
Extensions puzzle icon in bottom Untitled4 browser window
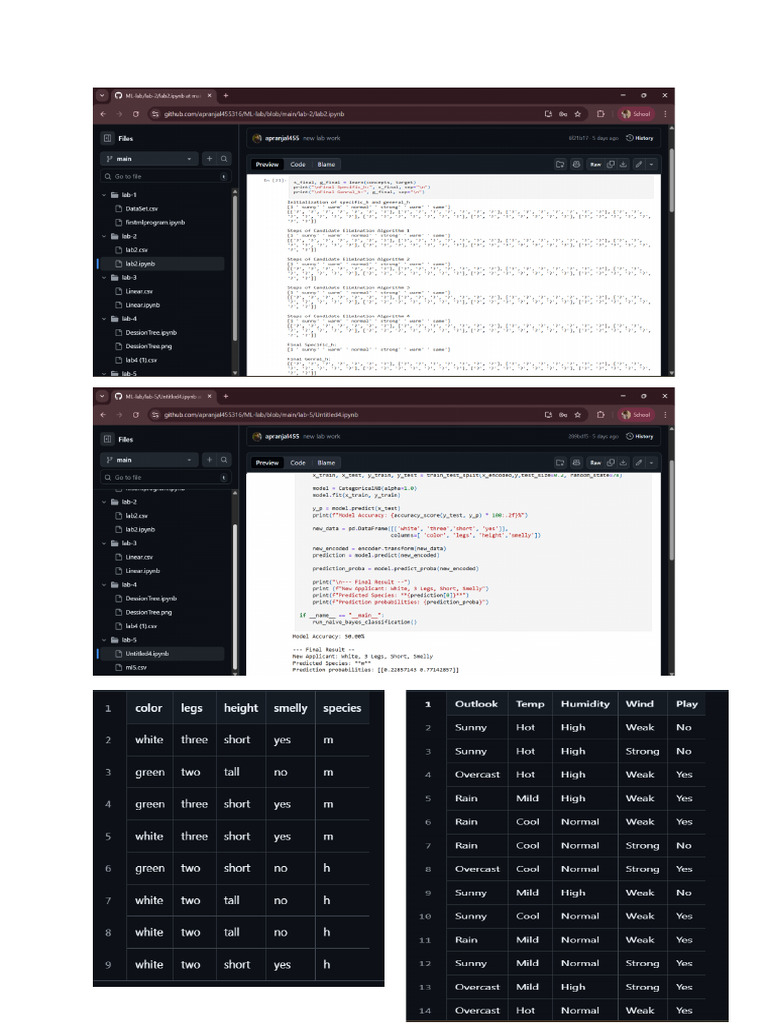[600, 415]
